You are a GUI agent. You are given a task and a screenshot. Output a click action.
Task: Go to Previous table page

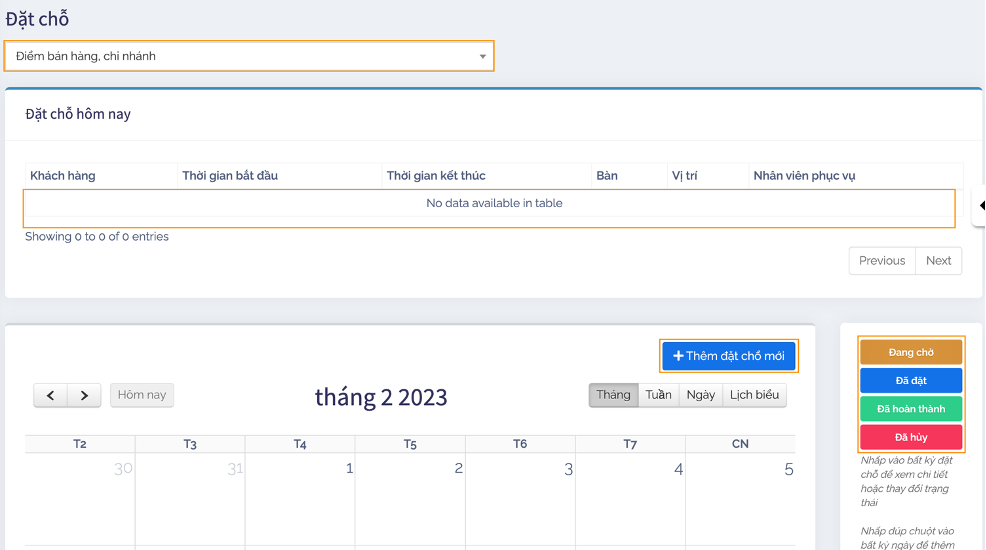click(881, 261)
